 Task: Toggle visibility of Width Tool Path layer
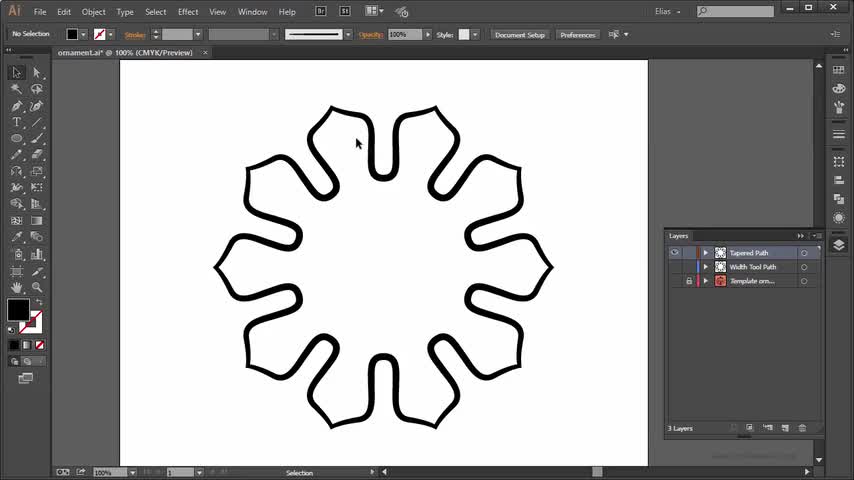(674, 267)
